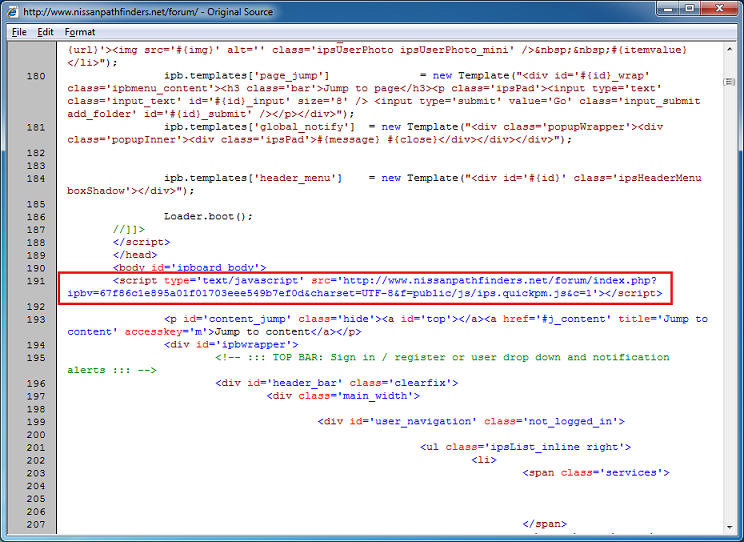Click the <body id='ipboard_body'> tag
The height and width of the screenshot is (542, 744).
[189, 268]
